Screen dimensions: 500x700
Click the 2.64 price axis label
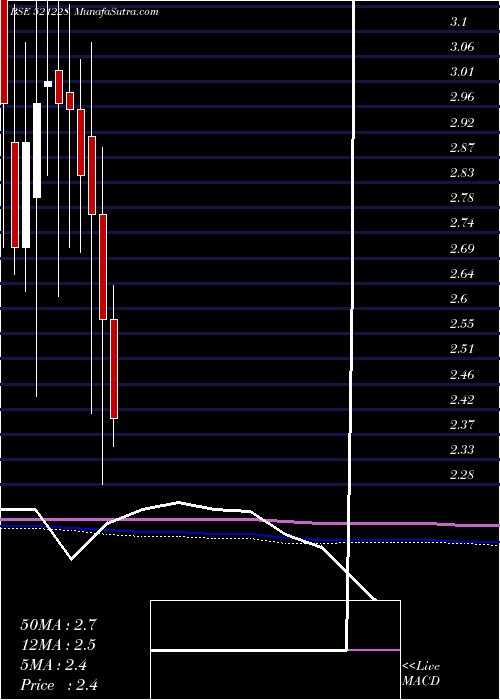(x=462, y=274)
